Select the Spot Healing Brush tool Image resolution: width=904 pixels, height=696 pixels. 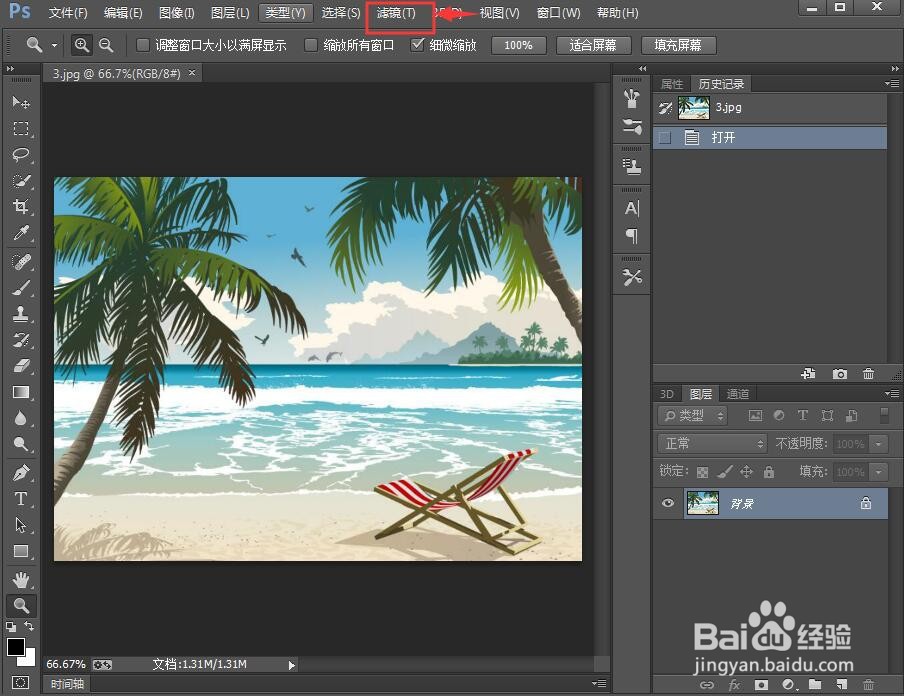tap(21, 262)
